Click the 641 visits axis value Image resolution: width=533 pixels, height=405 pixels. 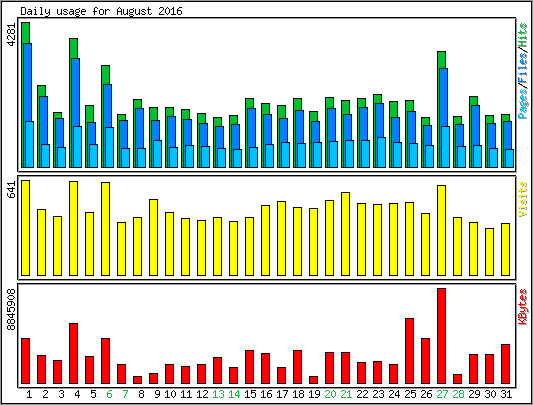click(12, 189)
